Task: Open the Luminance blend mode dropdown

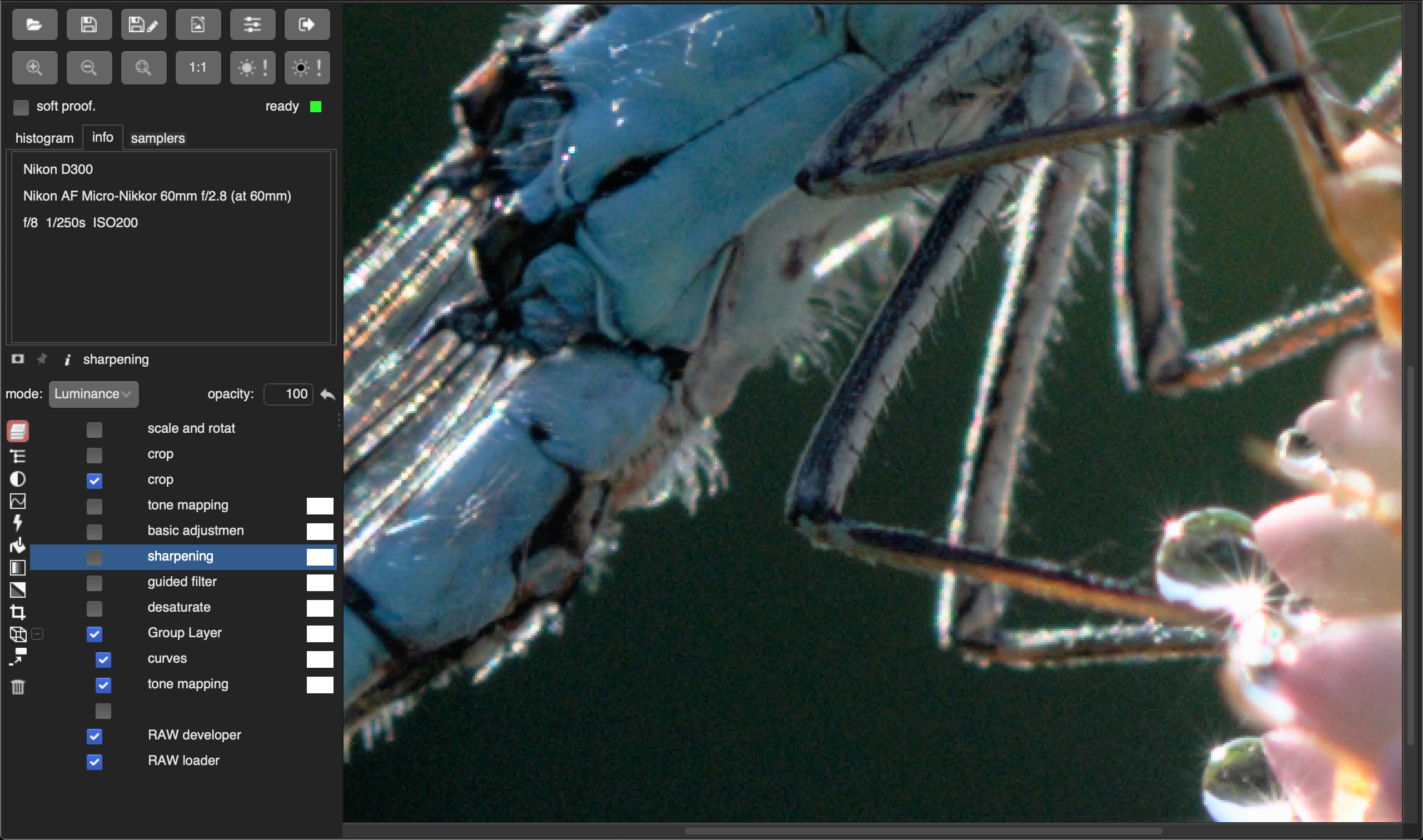Action: 93,394
